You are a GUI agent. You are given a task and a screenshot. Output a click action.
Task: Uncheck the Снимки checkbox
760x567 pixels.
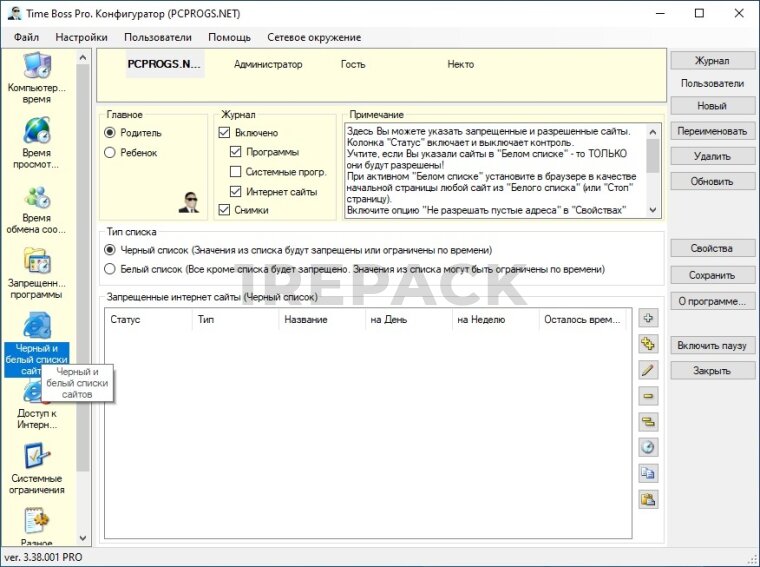point(223,210)
